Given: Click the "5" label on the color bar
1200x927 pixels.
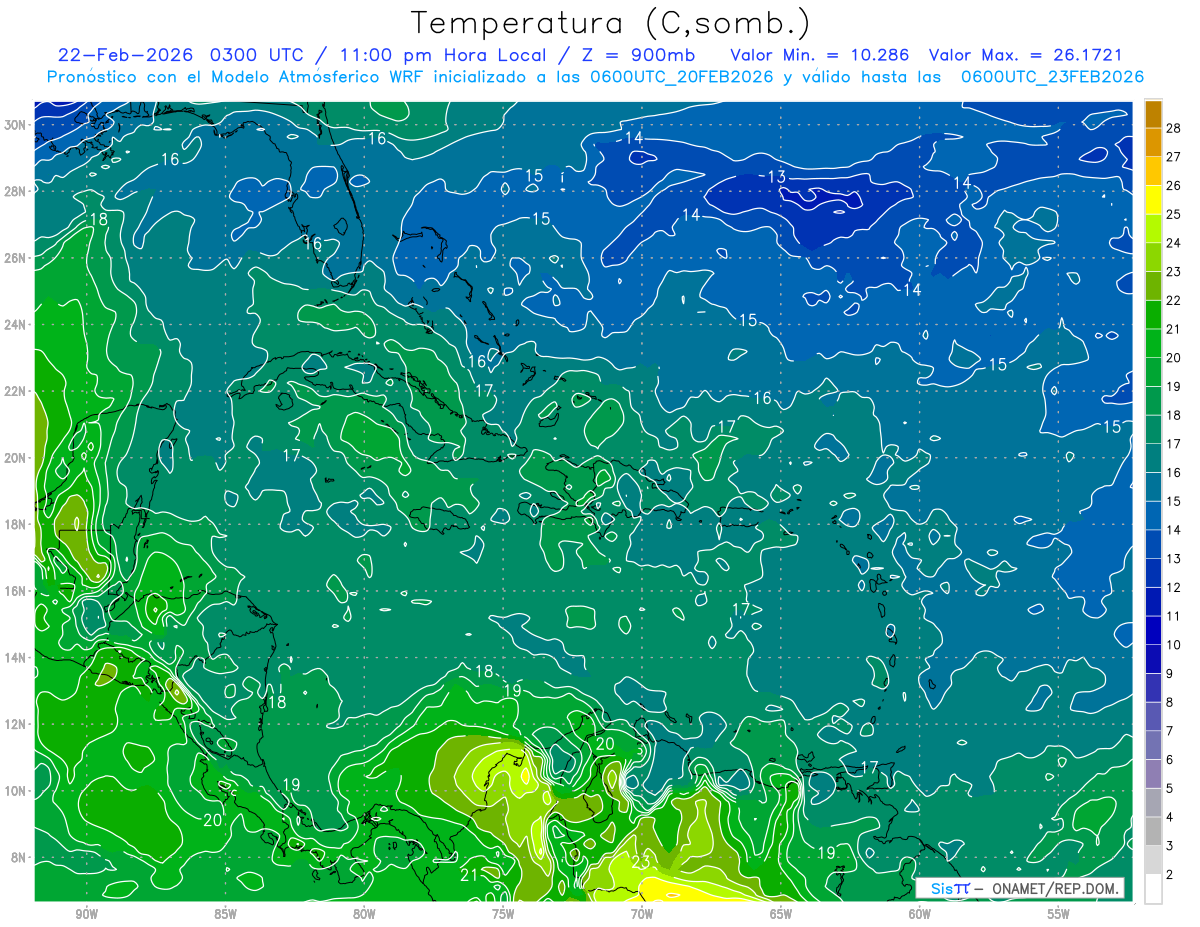Looking at the screenshot, I should (1170, 788).
